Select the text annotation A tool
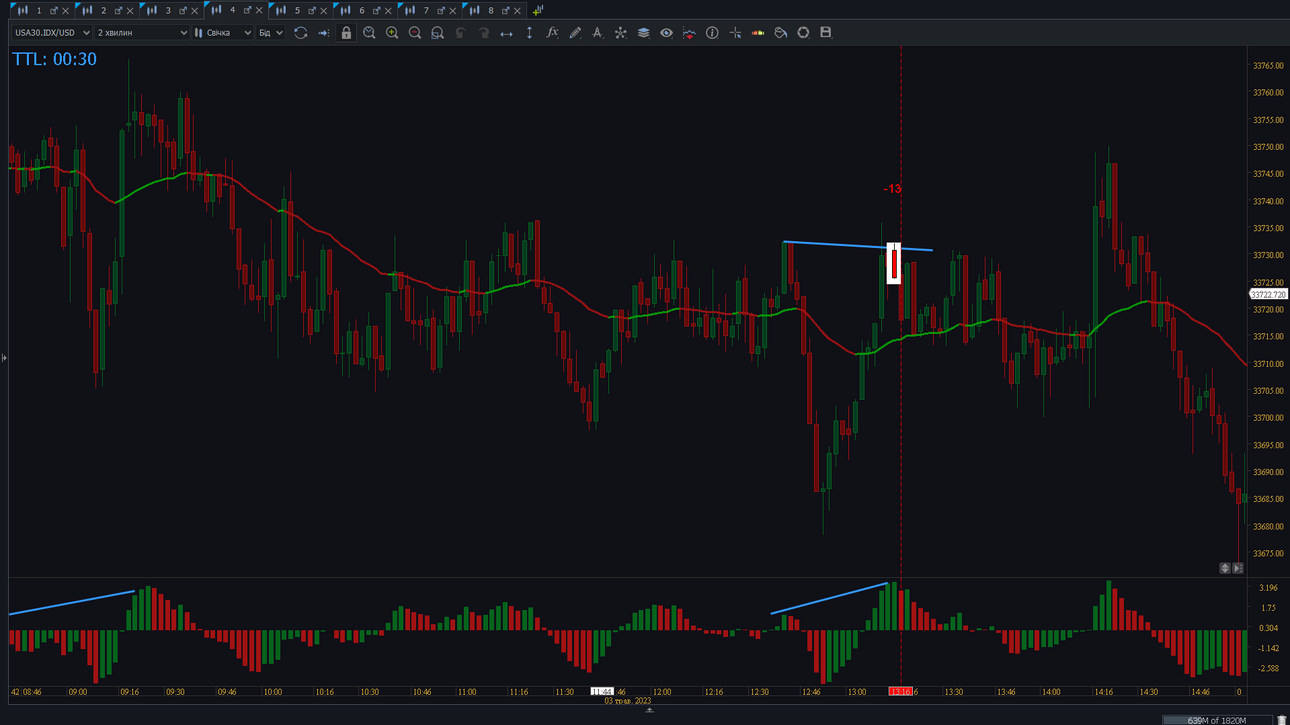The width and height of the screenshot is (1290, 725). click(597, 33)
